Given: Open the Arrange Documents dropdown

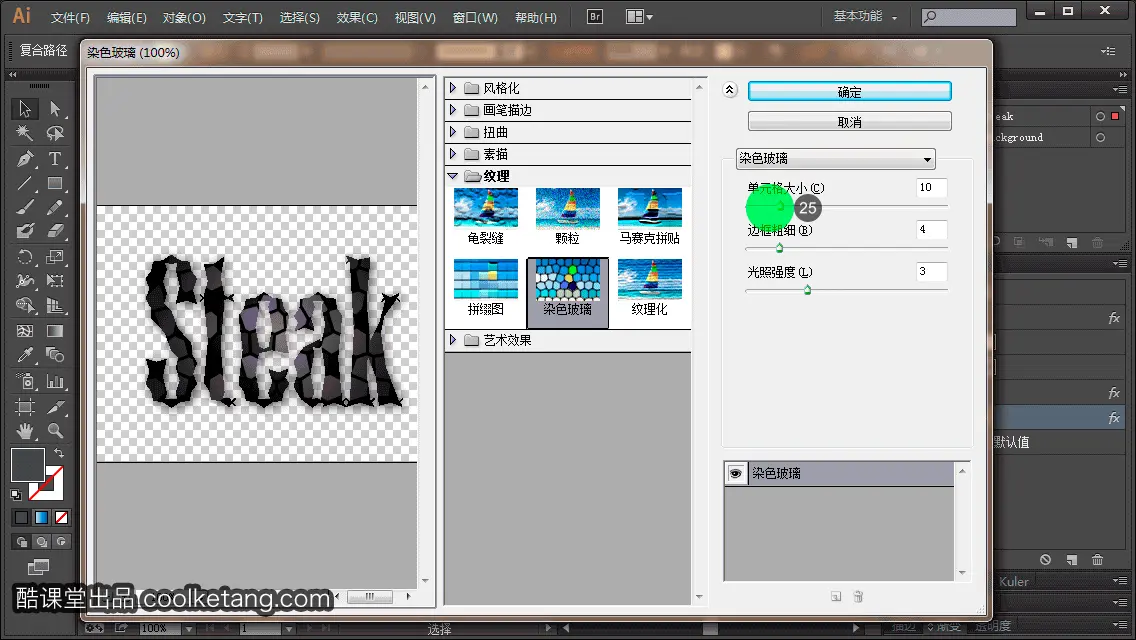Looking at the screenshot, I should 639,16.
